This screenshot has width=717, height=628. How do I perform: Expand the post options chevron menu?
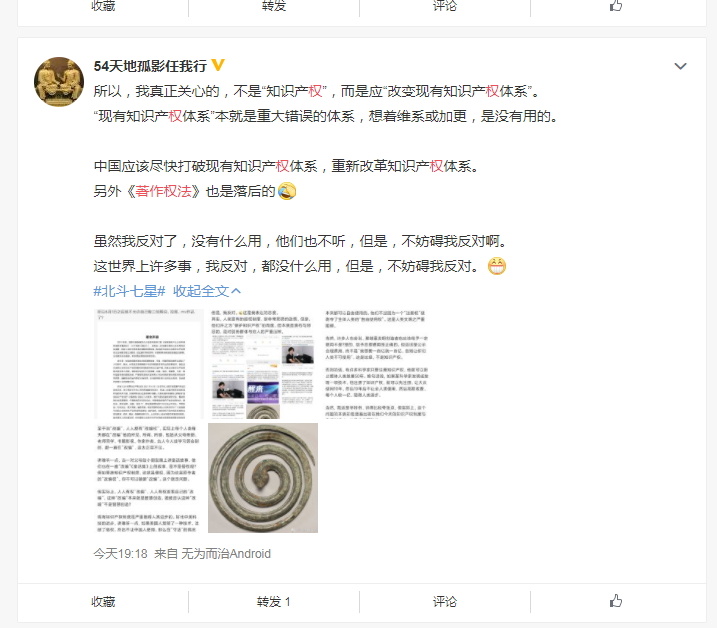pyautogui.click(x=680, y=66)
